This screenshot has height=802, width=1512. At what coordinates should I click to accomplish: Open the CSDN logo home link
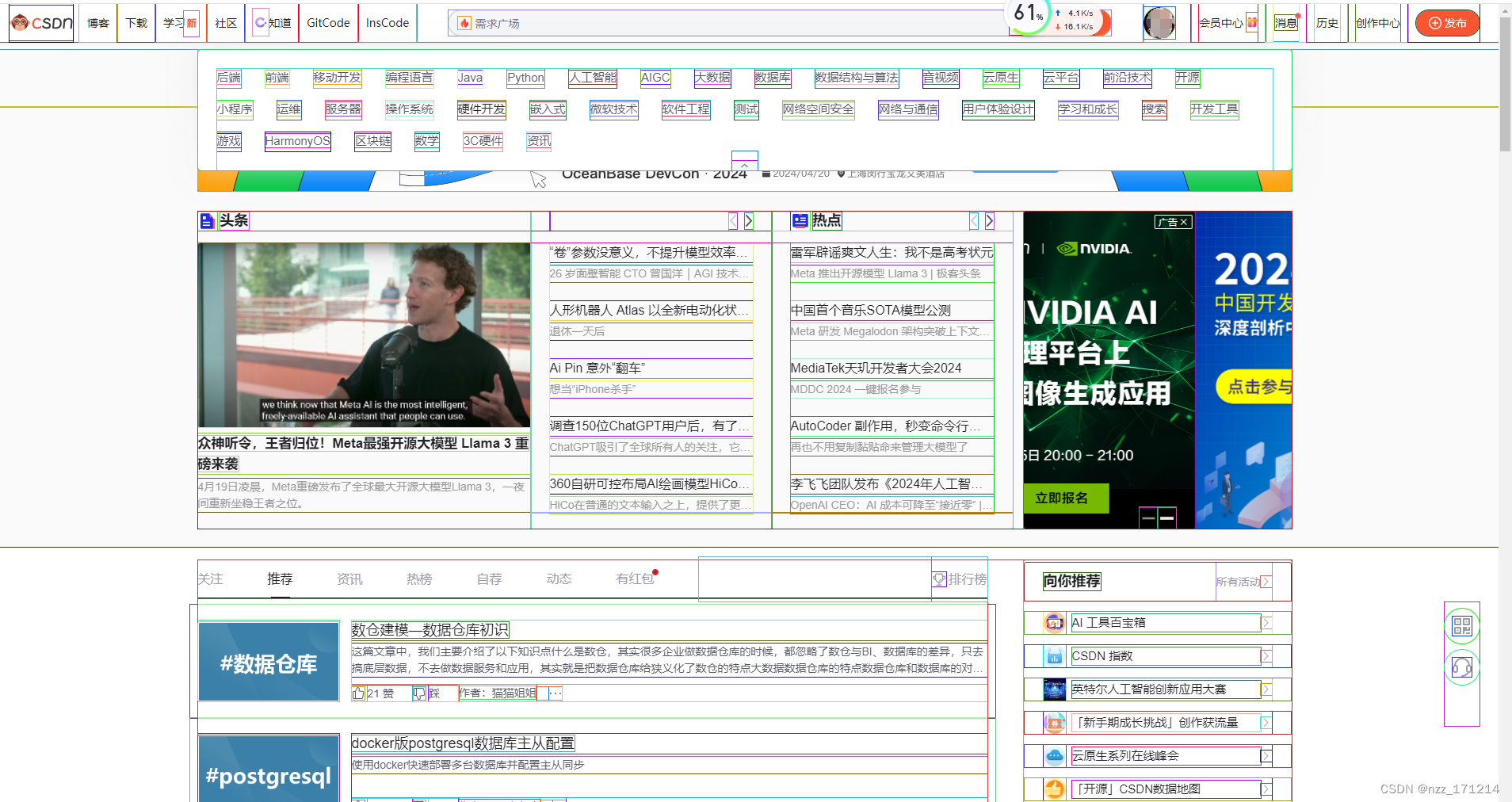(41, 23)
